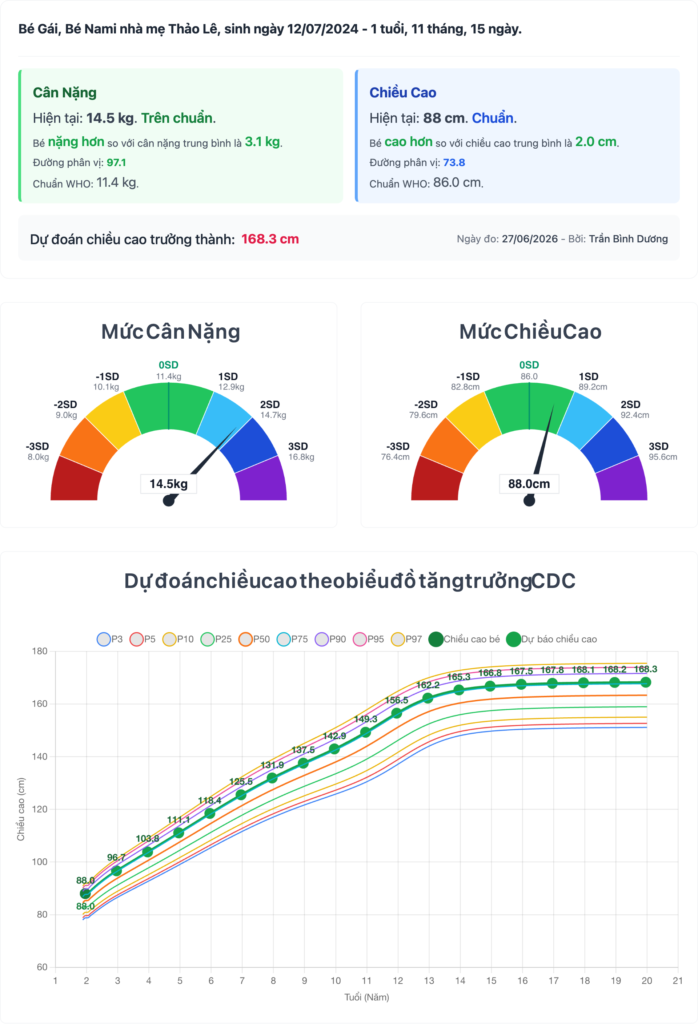Image resolution: width=698 pixels, height=1024 pixels.
Task: Select the forecast data point labeled 142.9
Action: (334, 749)
